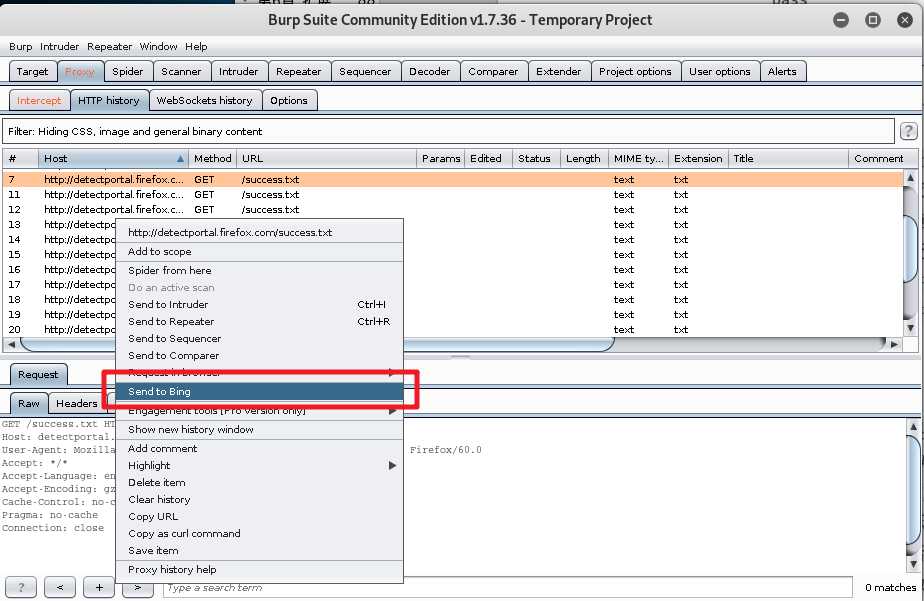Click the previous match '<' button
Viewport: 924px width, 601px height.
click(60, 587)
